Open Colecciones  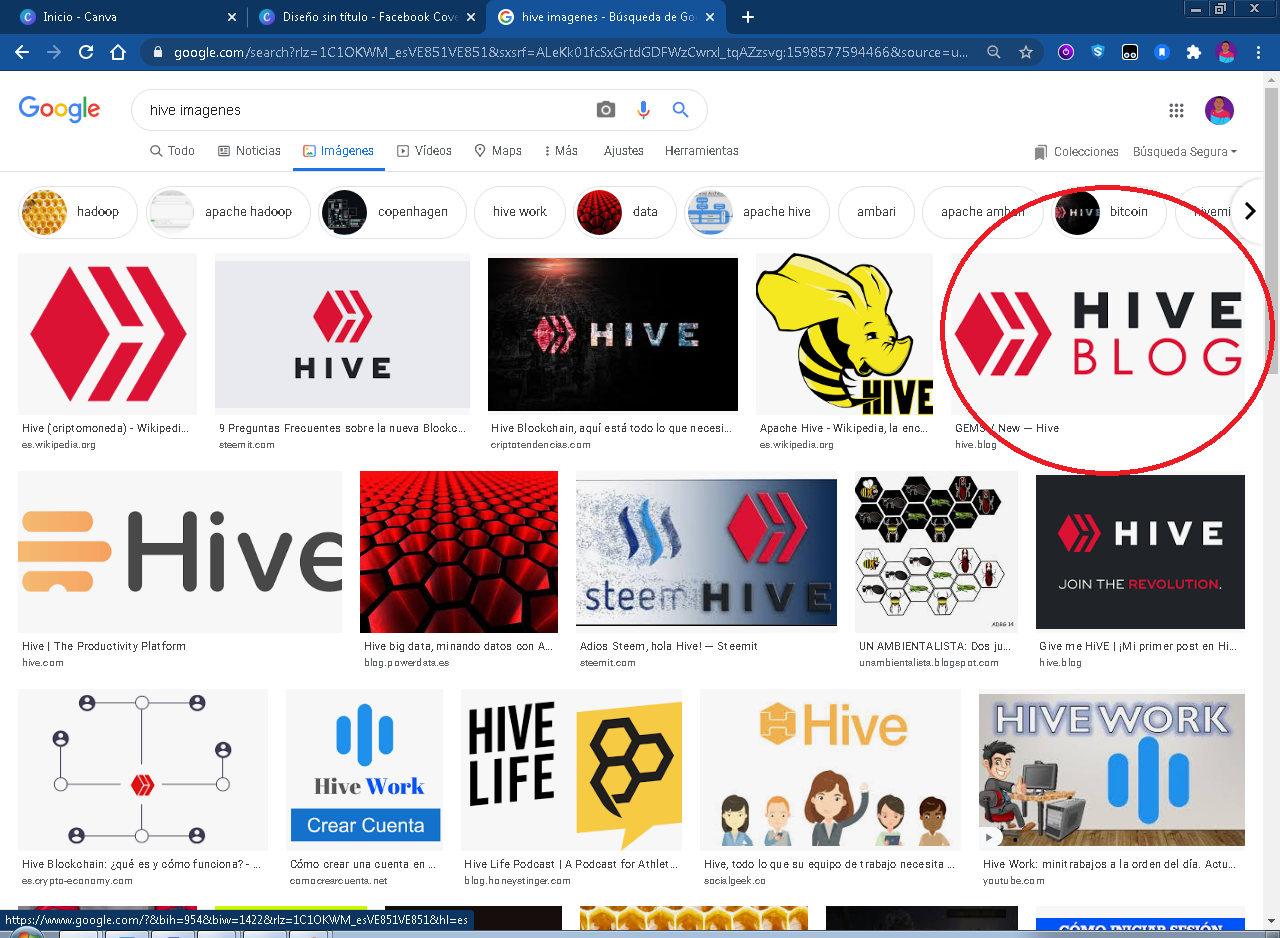coord(1076,152)
